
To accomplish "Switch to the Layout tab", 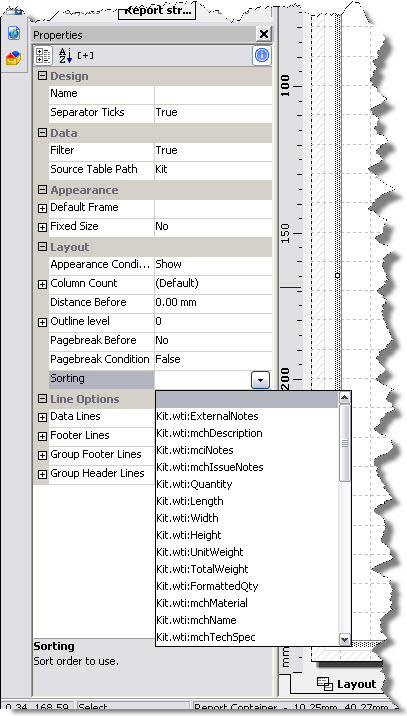I will tap(348, 684).
